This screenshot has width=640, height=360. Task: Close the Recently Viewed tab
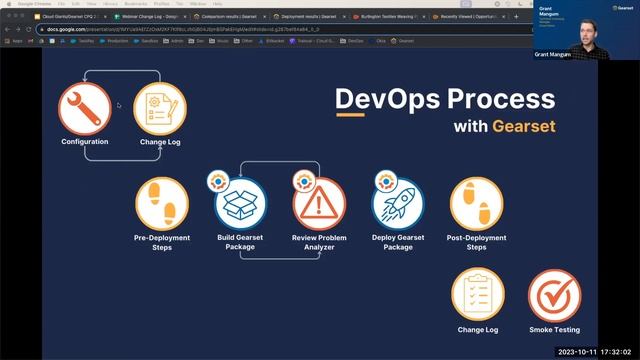pyautogui.click(x=503, y=17)
